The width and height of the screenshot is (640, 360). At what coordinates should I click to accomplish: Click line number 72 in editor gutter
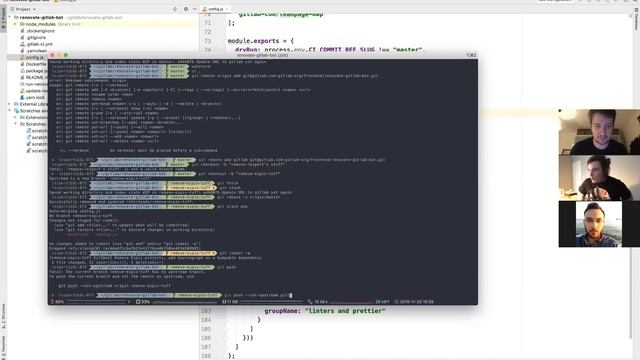[208, 32]
